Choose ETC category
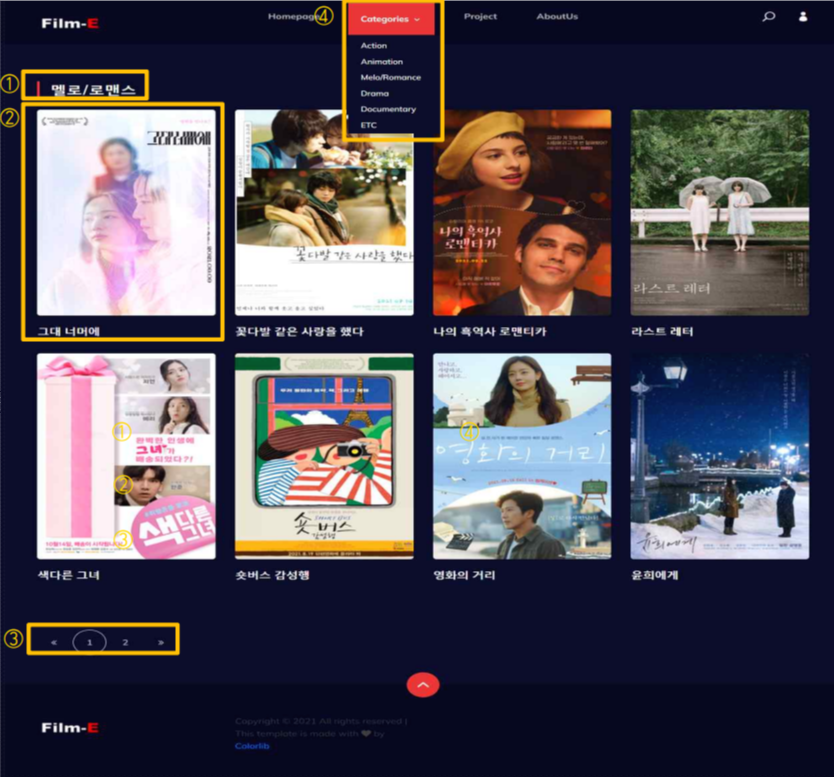The height and width of the screenshot is (777, 834). point(369,126)
